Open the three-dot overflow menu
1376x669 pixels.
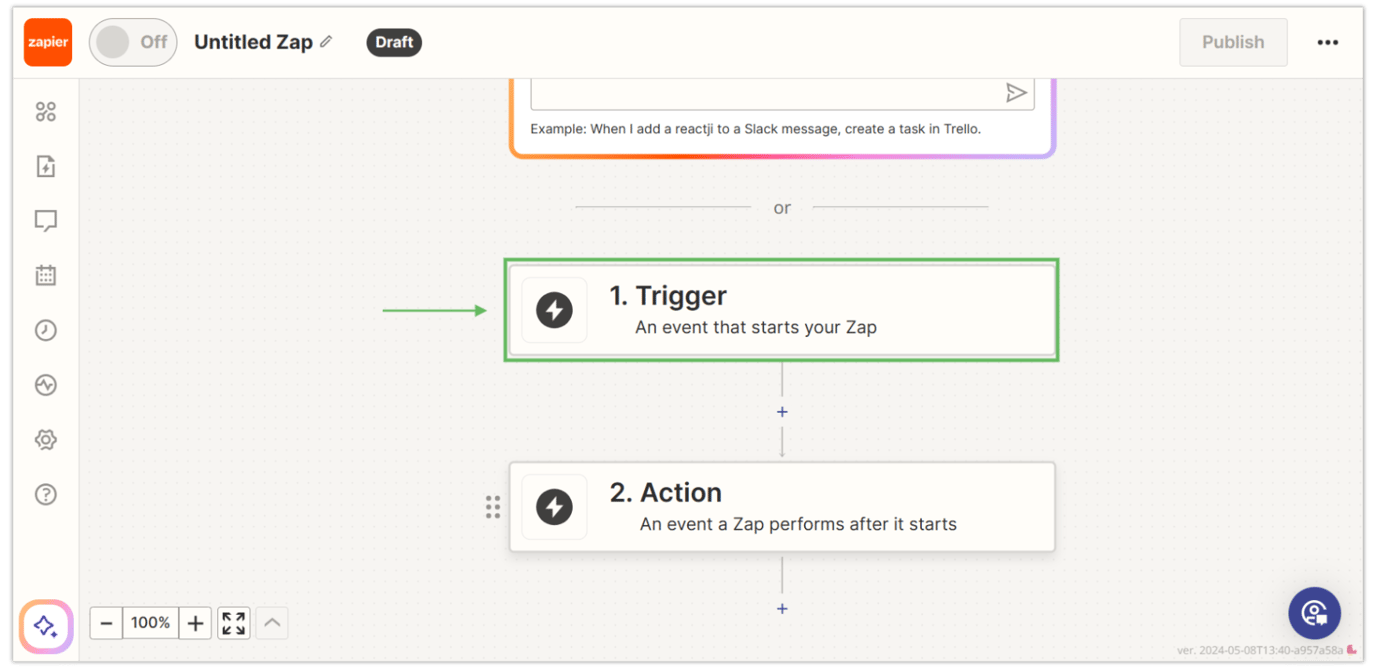coord(1328,42)
